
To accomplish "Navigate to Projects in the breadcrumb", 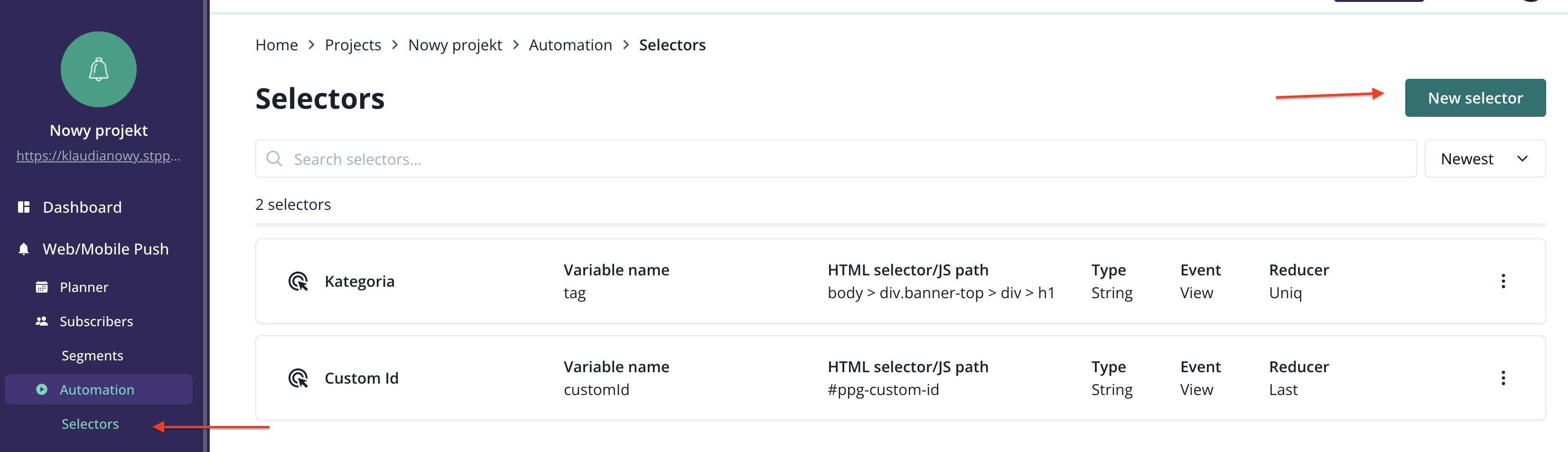I will [353, 45].
